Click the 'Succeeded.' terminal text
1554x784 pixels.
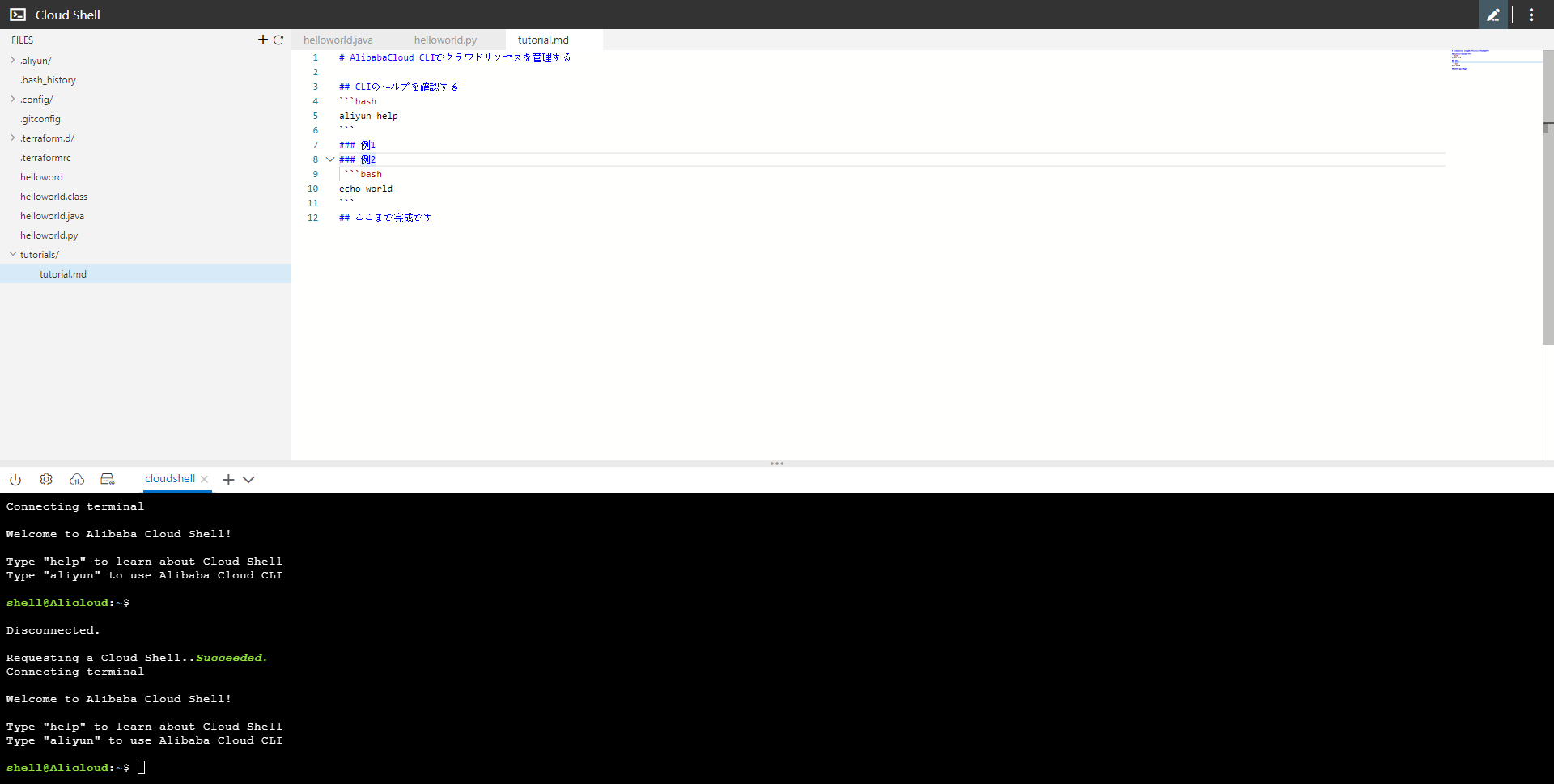231,658
